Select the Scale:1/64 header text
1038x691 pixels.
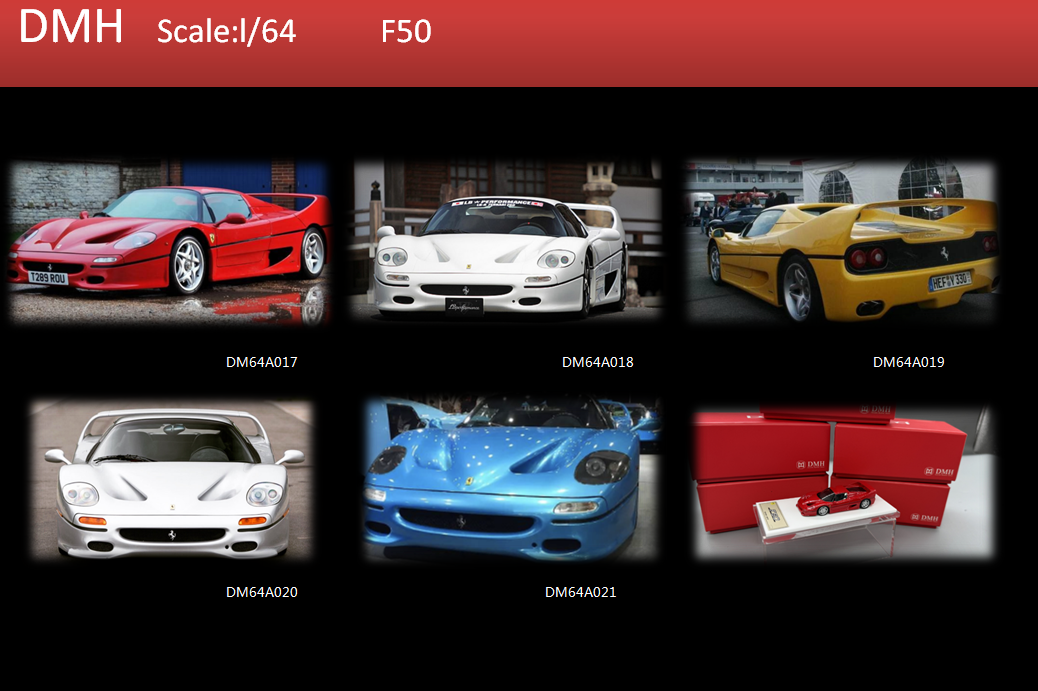click(x=226, y=32)
